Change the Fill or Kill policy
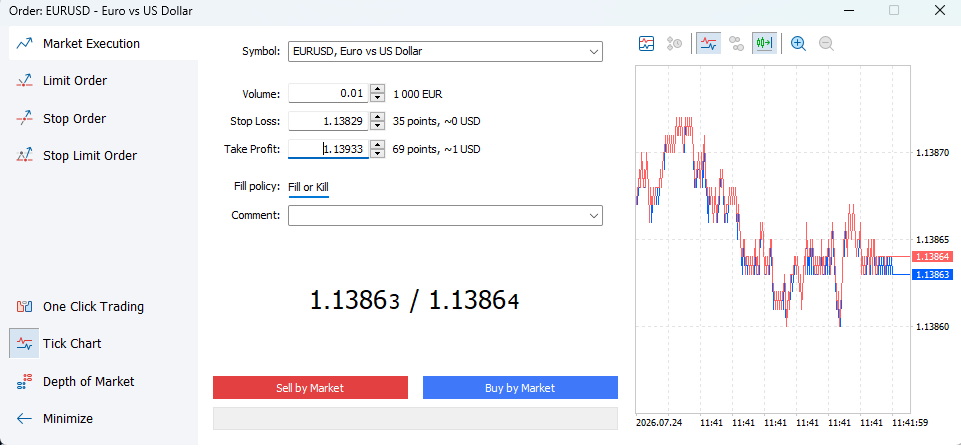 308,187
